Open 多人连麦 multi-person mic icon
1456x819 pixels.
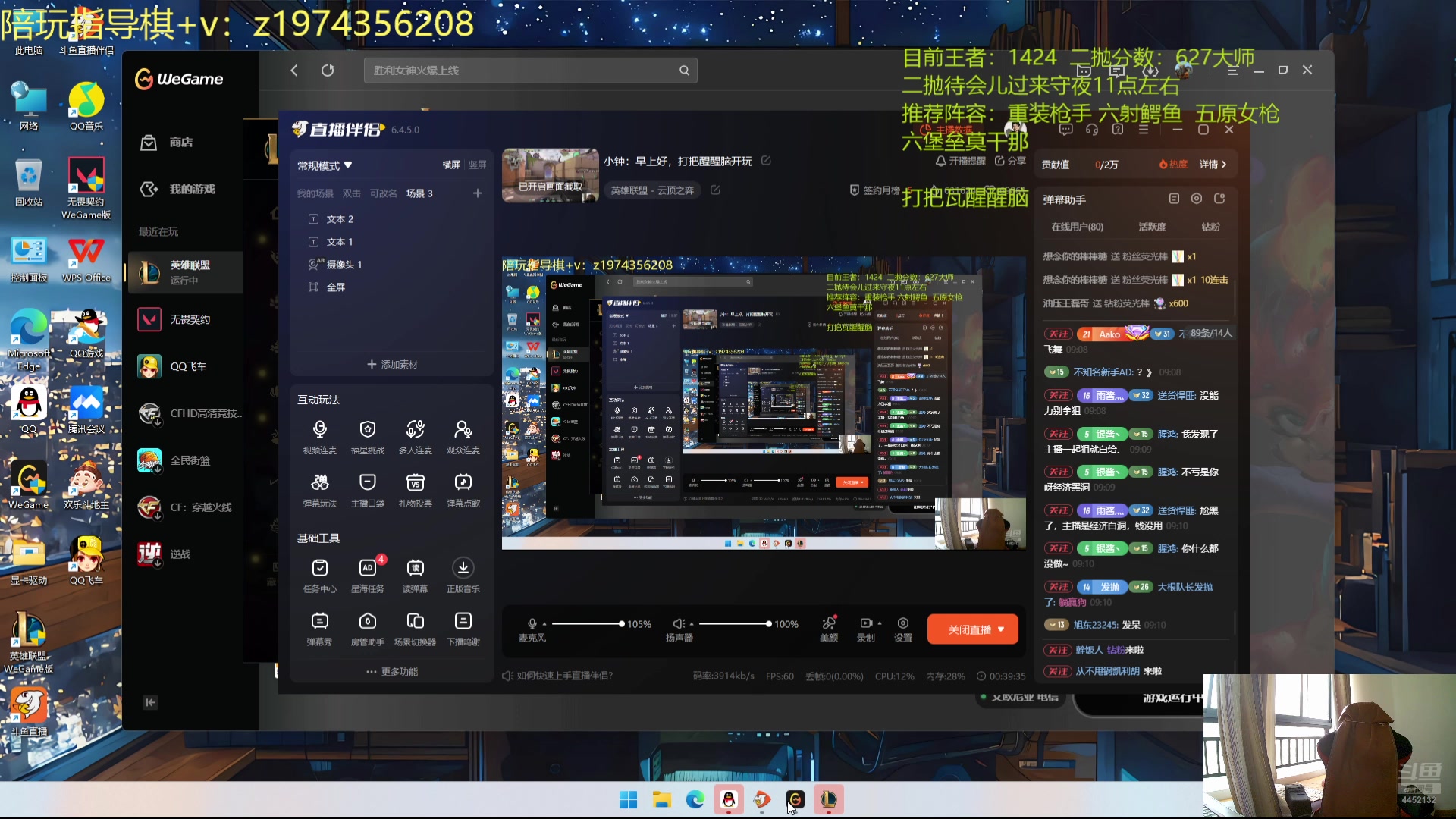(x=416, y=438)
